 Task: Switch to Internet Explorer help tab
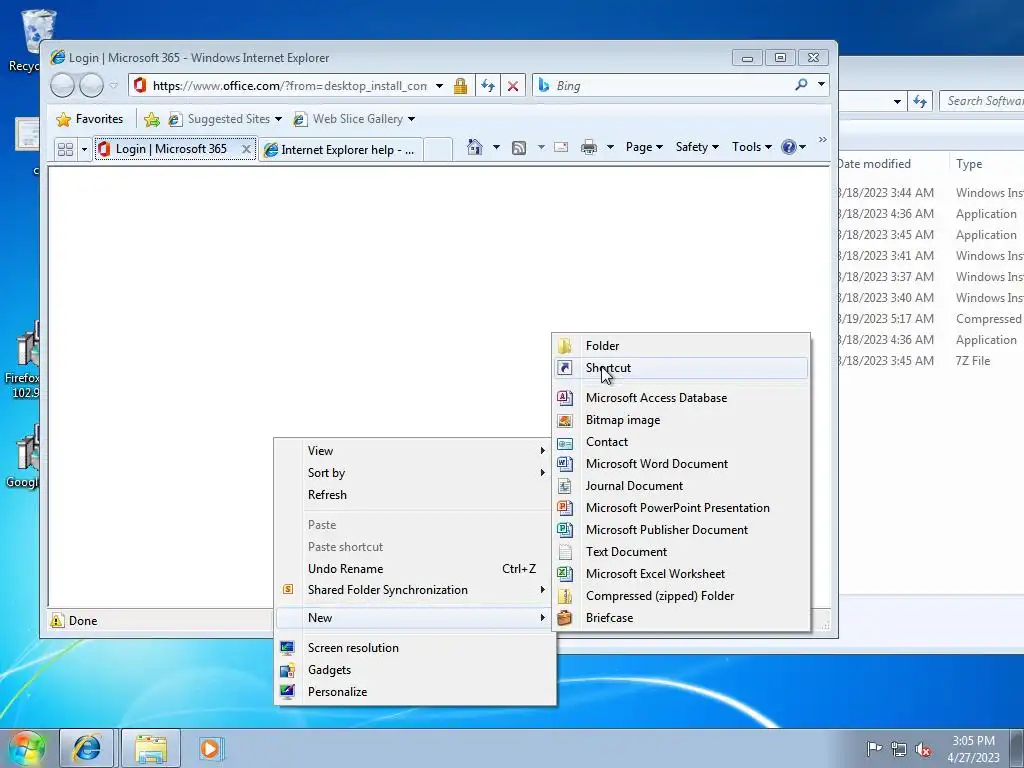pyautogui.click(x=340, y=150)
